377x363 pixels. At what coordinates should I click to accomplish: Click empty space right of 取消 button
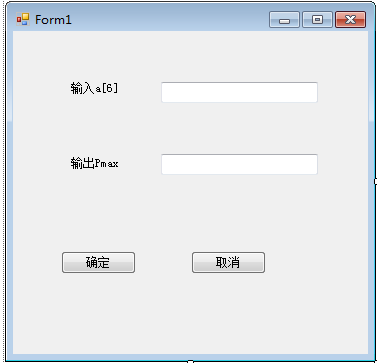[317, 263]
